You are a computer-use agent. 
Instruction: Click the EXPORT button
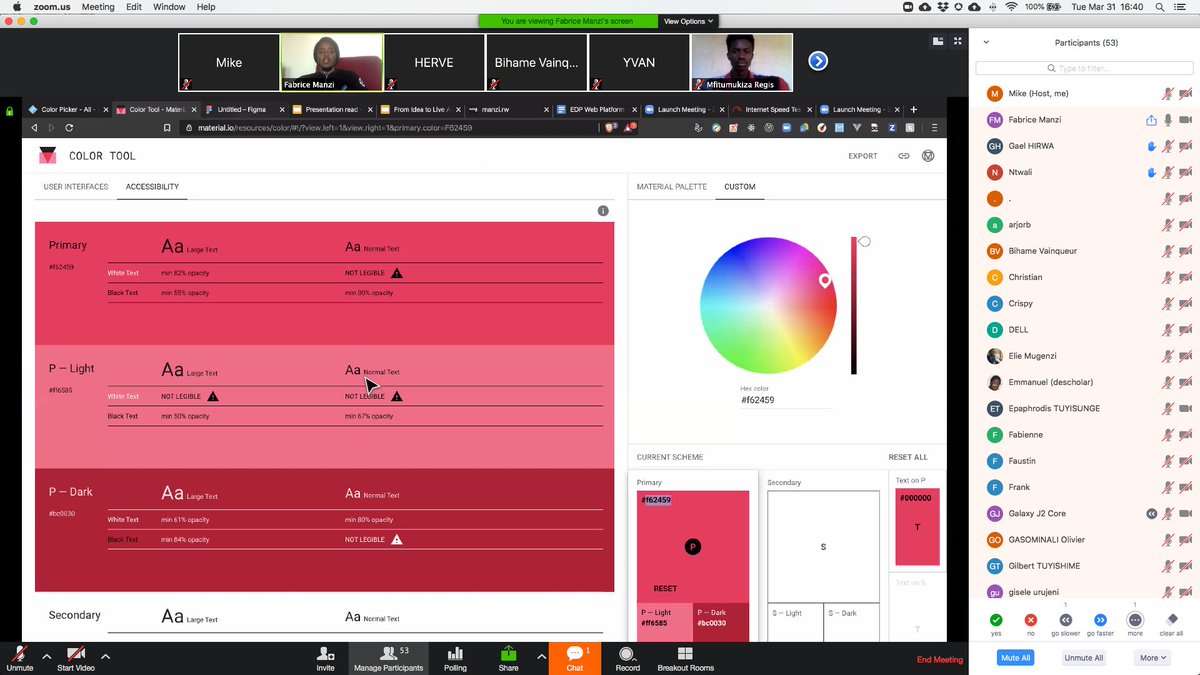tap(863, 156)
